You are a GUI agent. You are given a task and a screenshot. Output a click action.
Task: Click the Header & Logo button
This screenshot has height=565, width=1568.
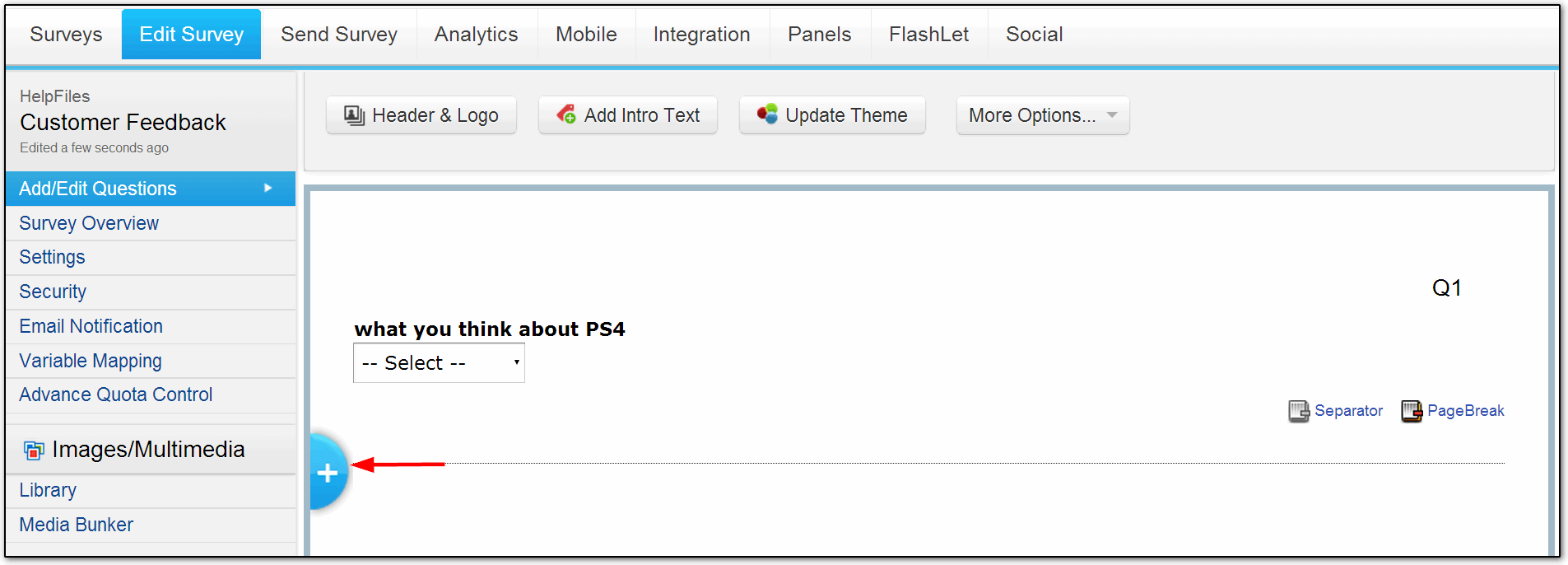coord(421,115)
